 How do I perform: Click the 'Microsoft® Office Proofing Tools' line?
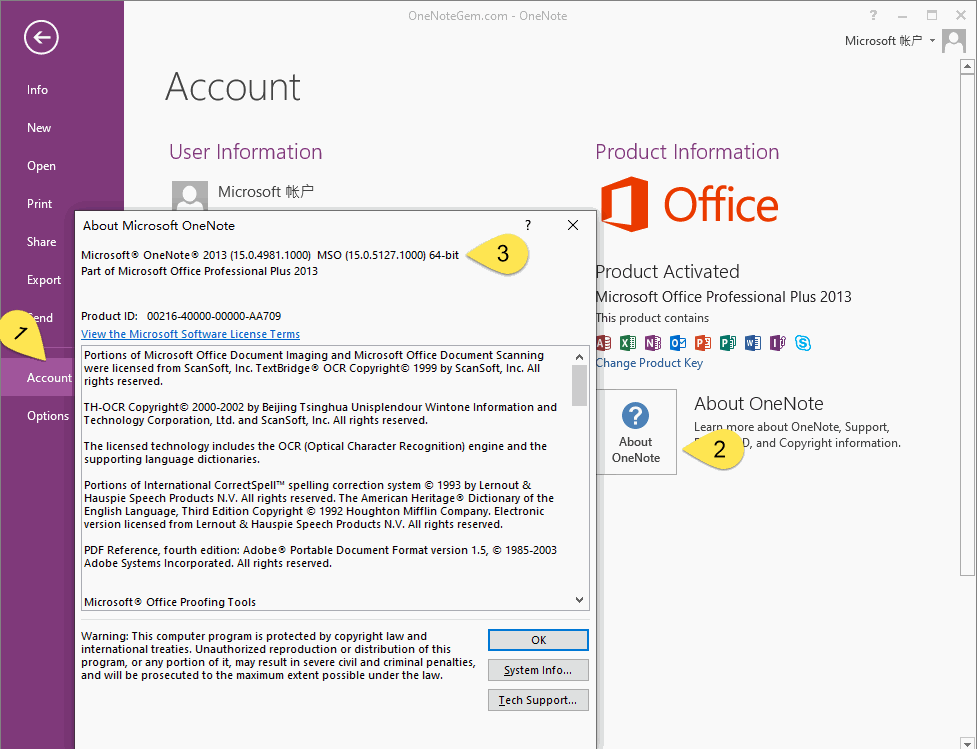click(170, 602)
